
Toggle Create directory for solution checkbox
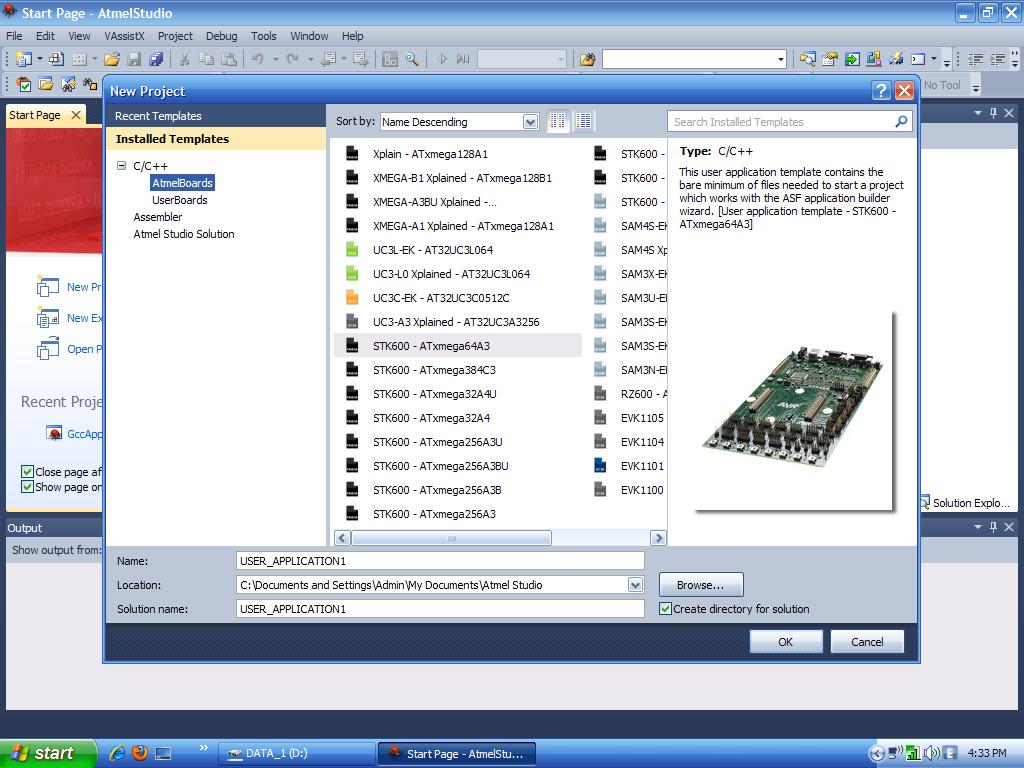click(x=666, y=609)
